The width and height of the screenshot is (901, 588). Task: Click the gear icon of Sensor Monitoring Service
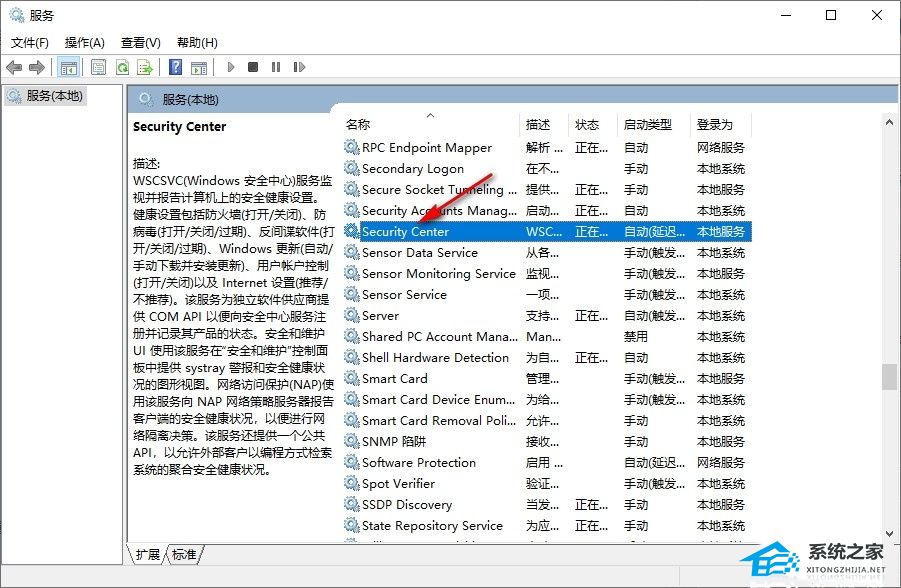[352, 273]
